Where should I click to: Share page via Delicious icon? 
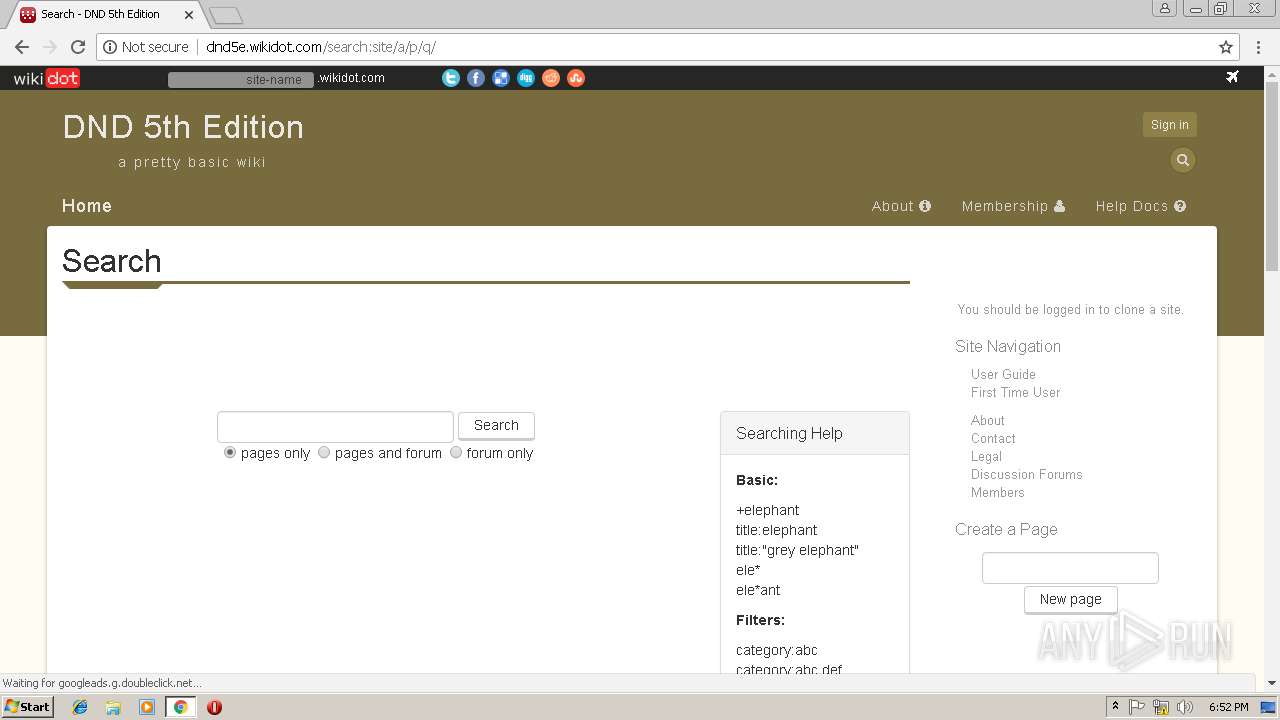tap(501, 78)
